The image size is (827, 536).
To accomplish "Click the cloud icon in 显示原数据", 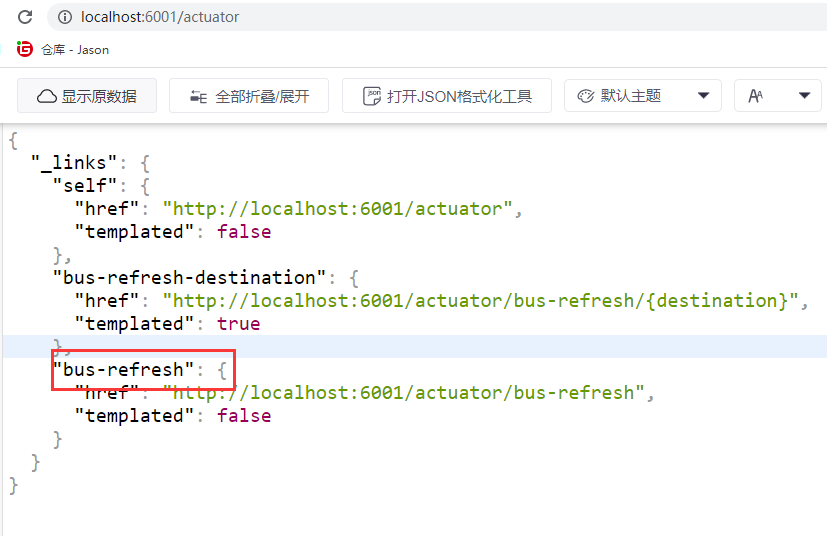I will point(46,97).
